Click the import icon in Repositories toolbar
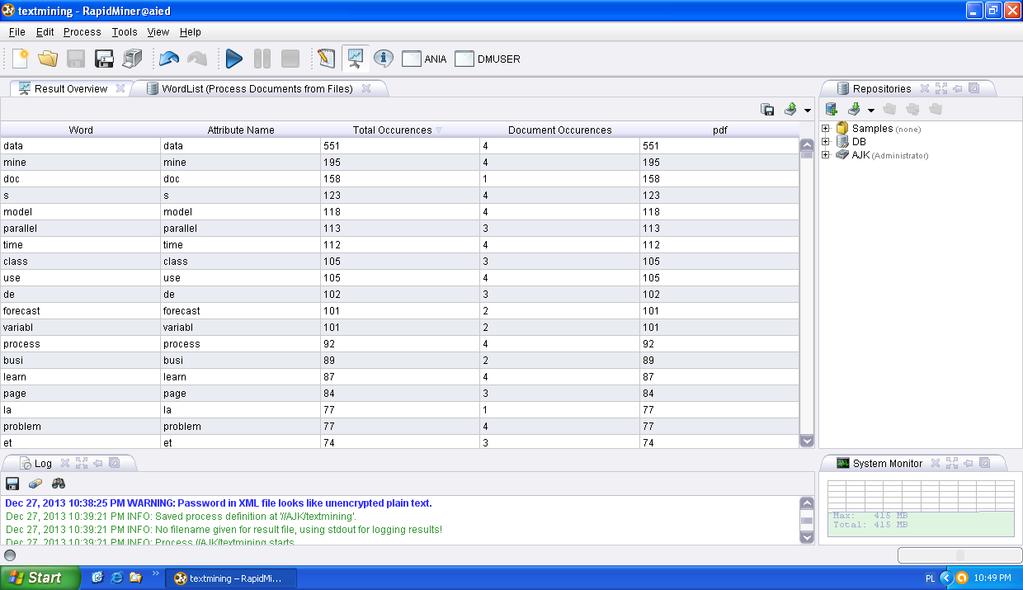 tap(854, 109)
